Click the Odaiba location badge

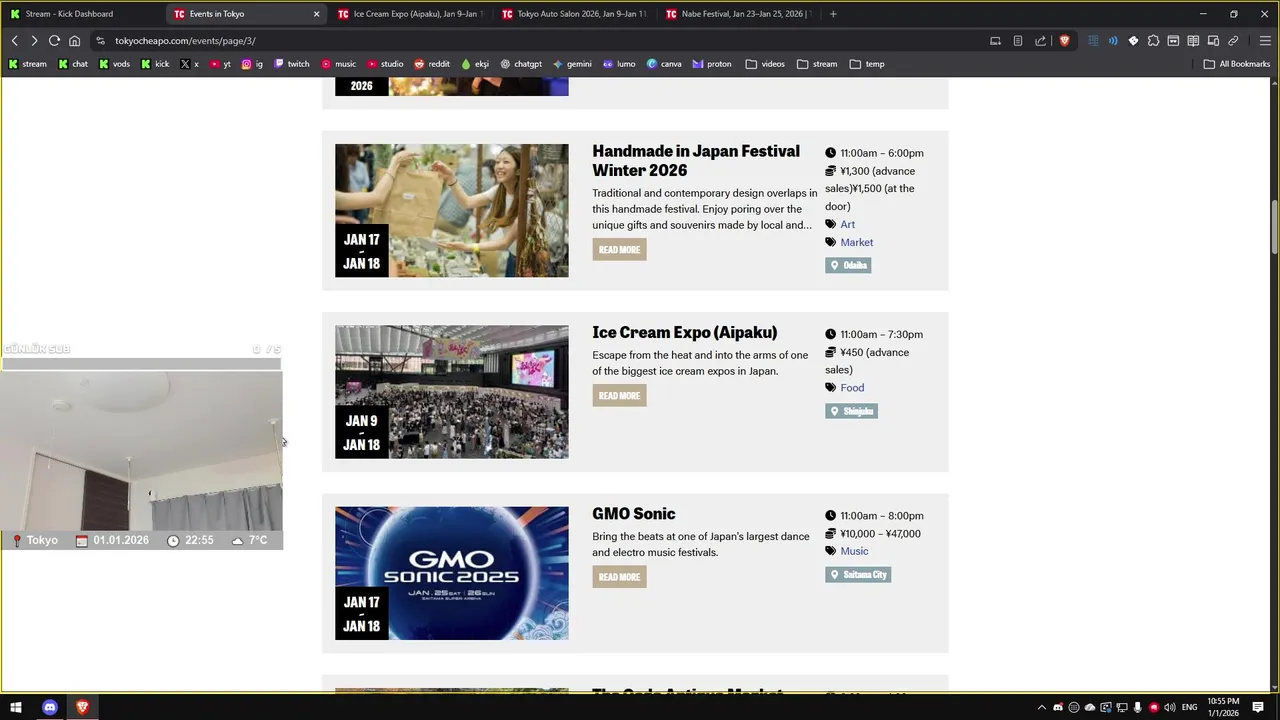(x=848, y=265)
